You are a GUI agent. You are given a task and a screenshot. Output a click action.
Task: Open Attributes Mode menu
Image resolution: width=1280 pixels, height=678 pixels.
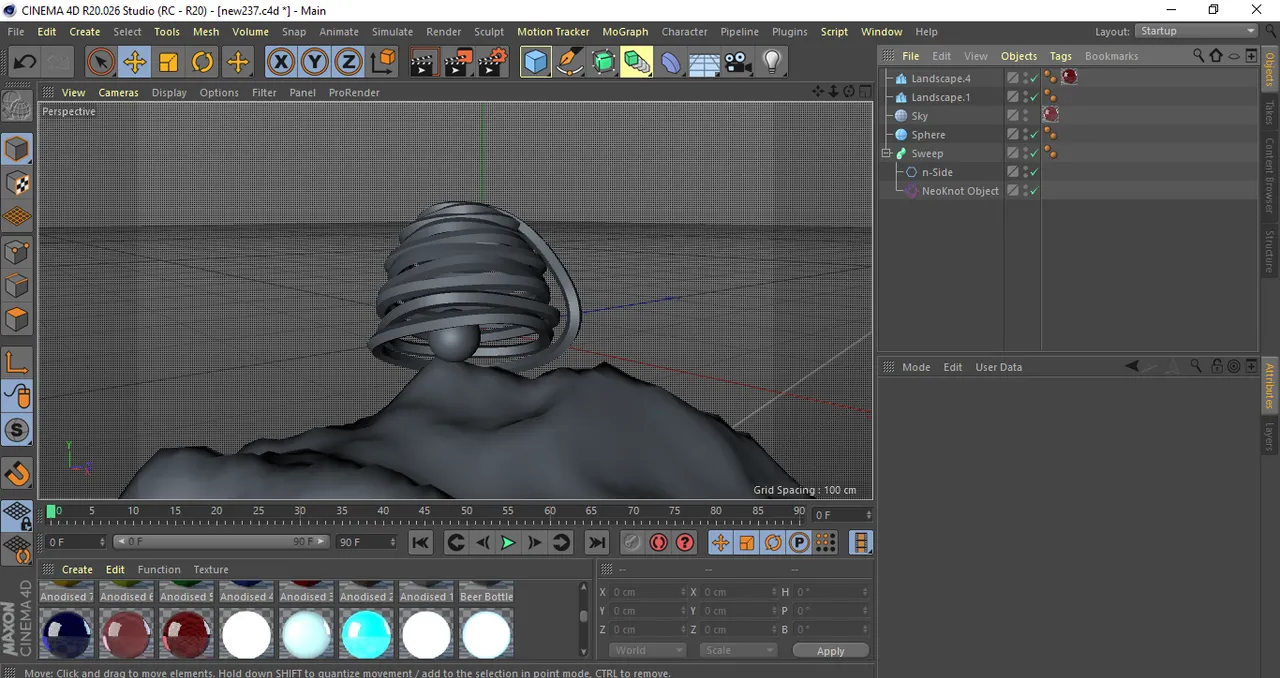(x=916, y=367)
